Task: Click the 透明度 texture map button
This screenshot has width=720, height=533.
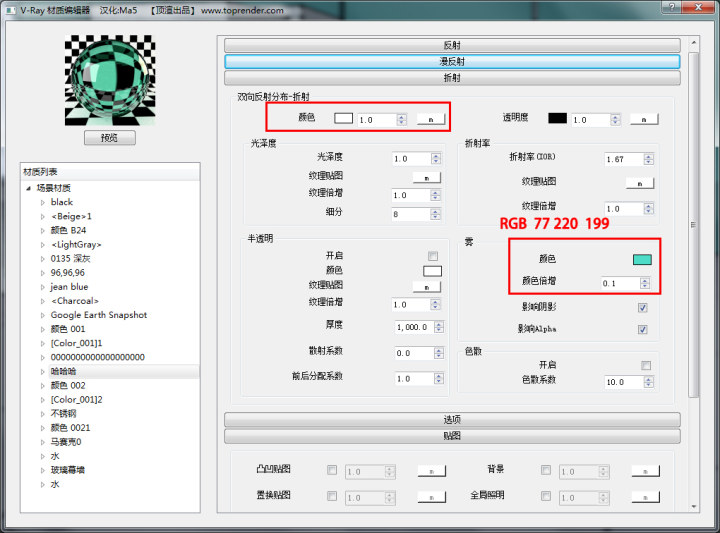Action: coord(644,119)
